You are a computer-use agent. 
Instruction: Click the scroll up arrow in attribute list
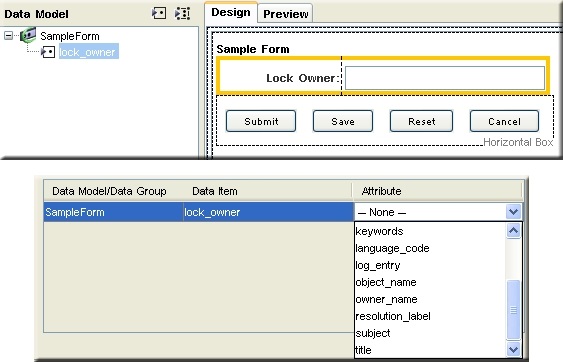pyautogui.click(x=513, y=231)
